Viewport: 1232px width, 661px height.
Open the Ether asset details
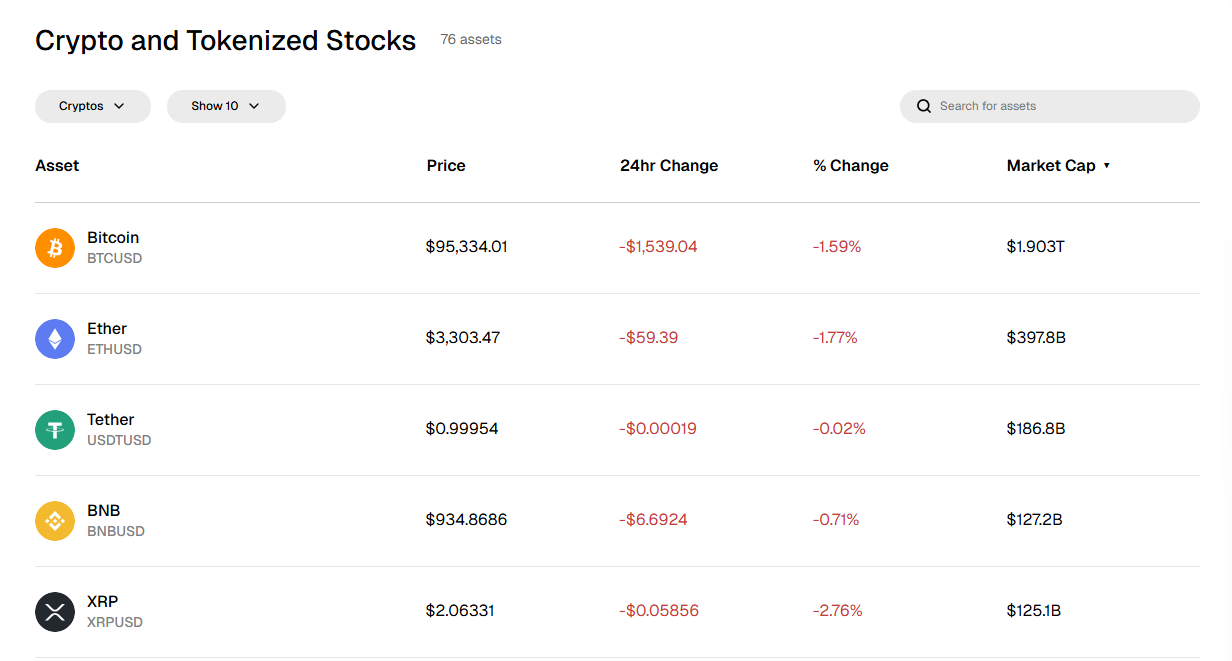coord(107,328)
